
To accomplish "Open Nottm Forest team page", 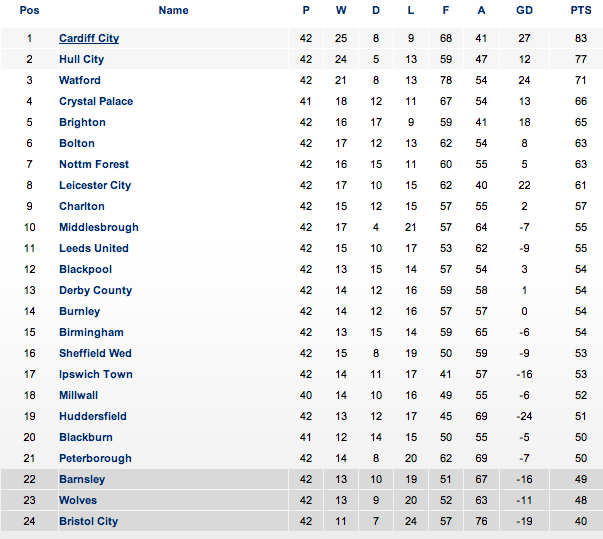I will pos(94,164).
